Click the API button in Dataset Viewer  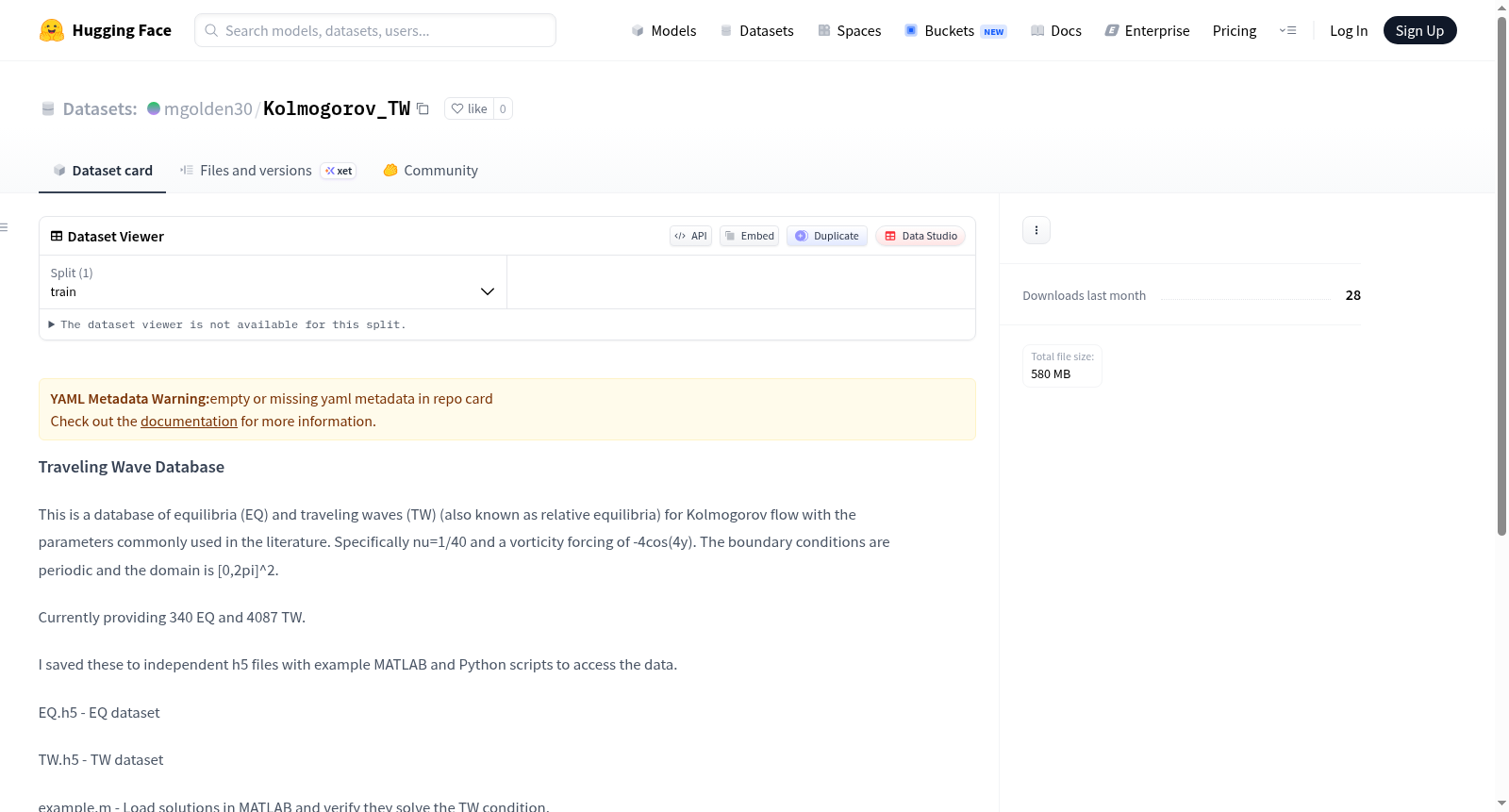690,236
